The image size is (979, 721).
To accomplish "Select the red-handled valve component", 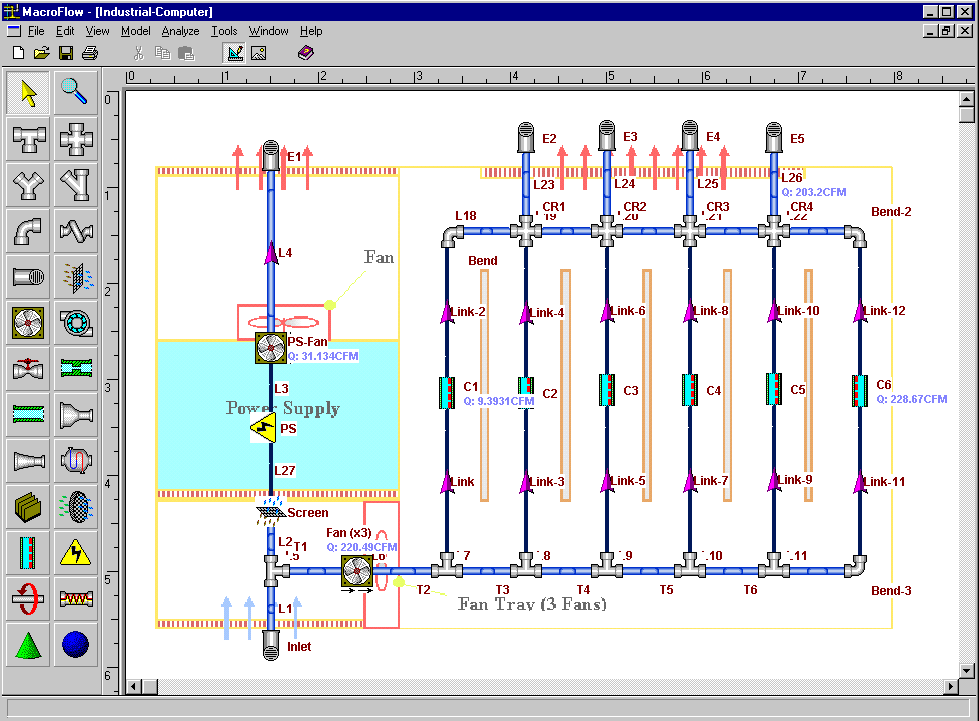I will coord(29,368).
